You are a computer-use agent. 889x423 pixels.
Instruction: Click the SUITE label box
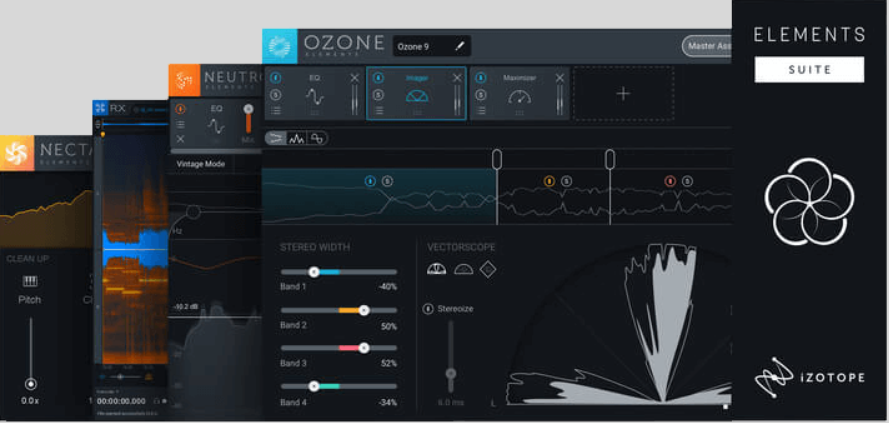[x=809, y=70]
